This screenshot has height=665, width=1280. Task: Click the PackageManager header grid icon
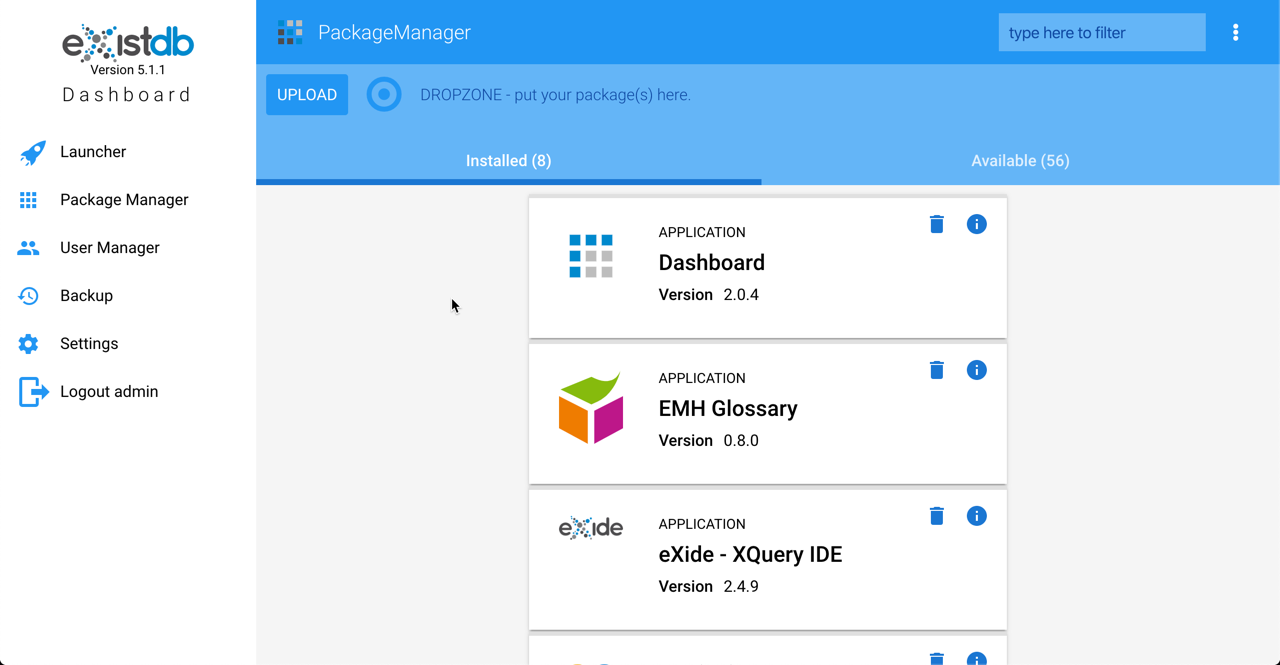290,32
